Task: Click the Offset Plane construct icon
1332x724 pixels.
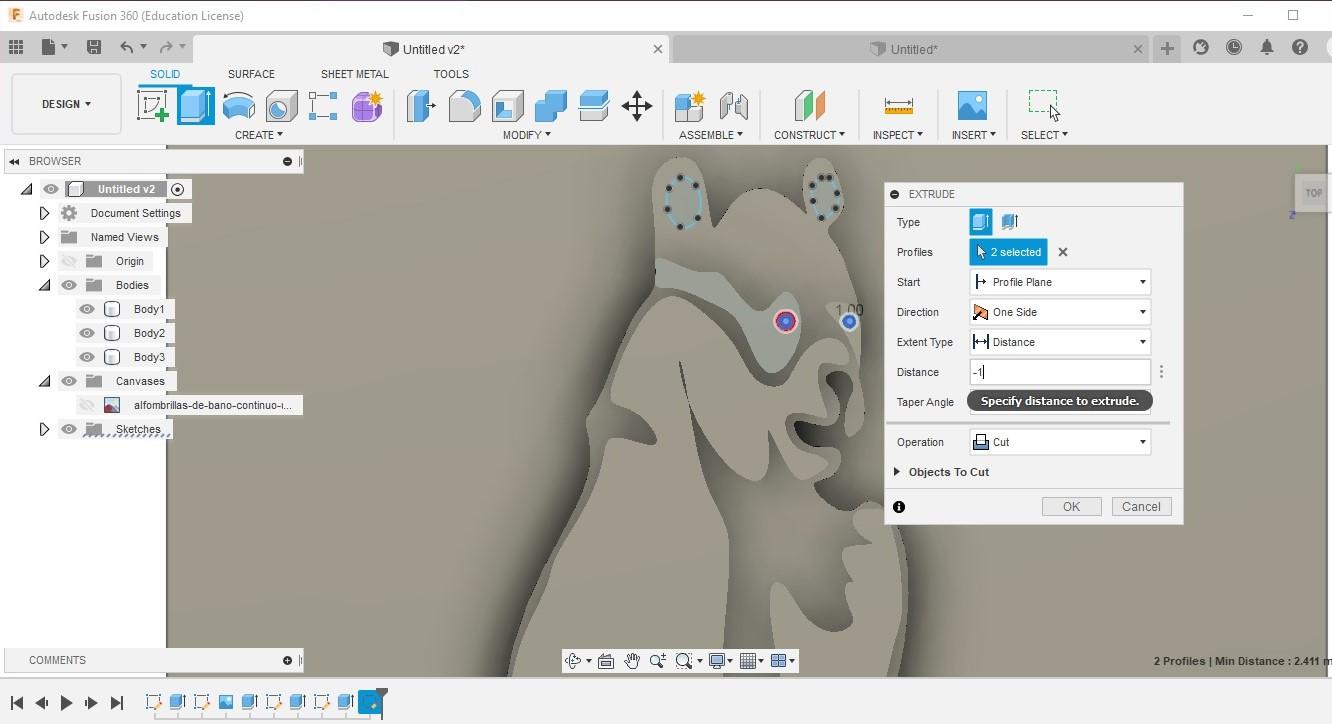Action: [809, 105]
